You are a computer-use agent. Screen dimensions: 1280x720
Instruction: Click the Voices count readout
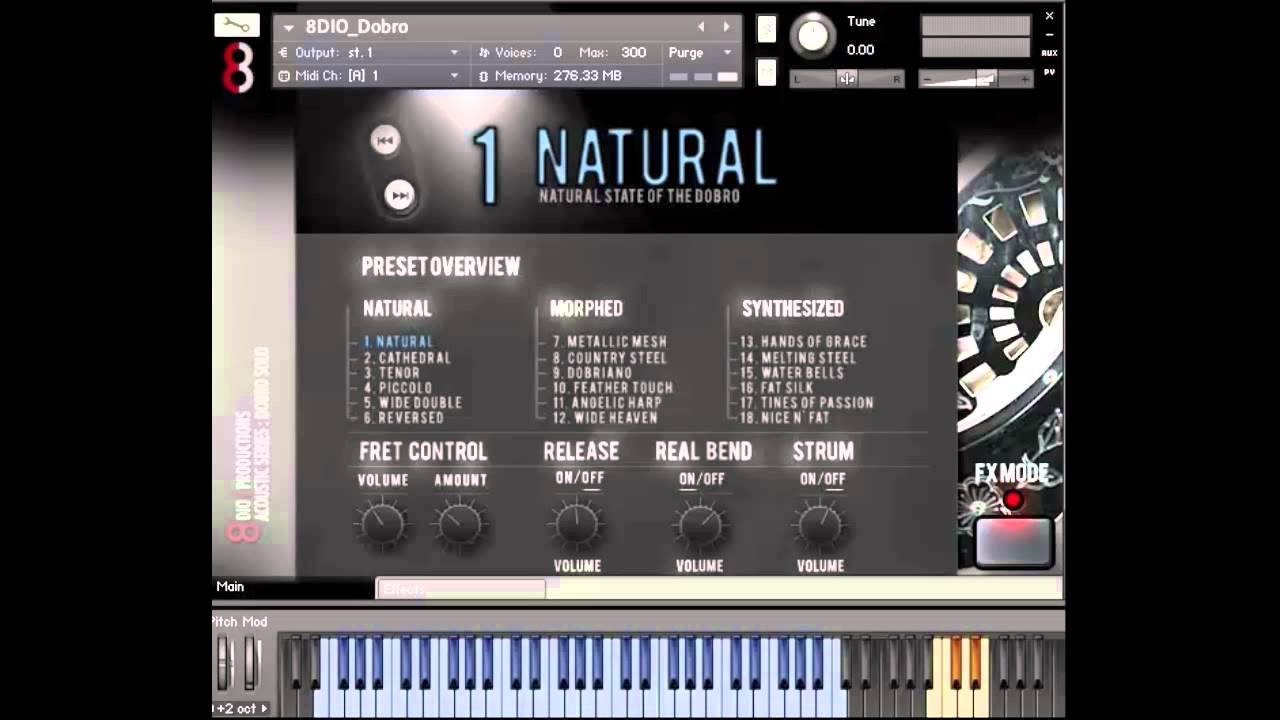pyautogui.click(x=557, y=53)
